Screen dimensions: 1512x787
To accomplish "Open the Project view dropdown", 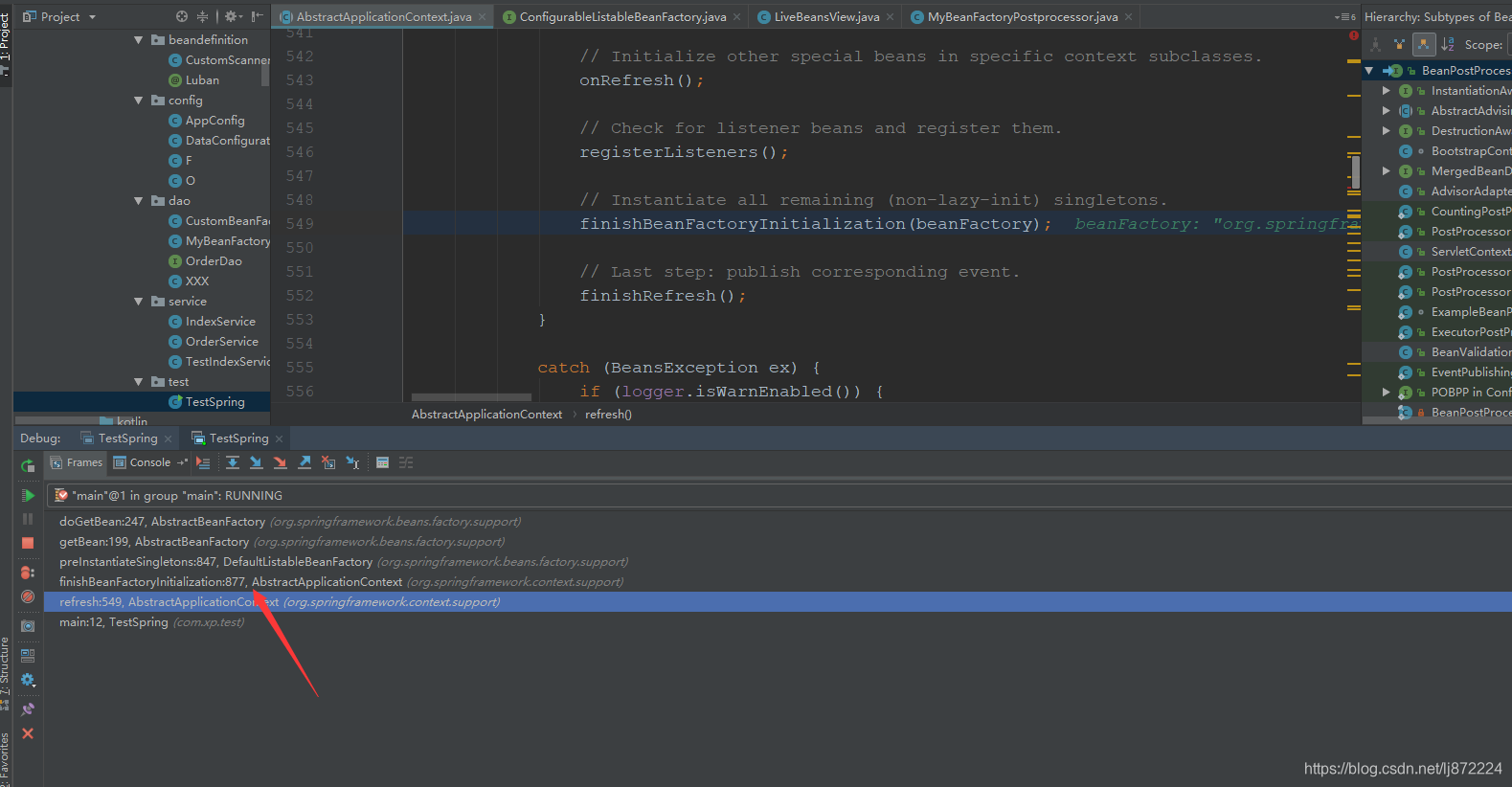I will pyautogui.click(x=59, y=16).
